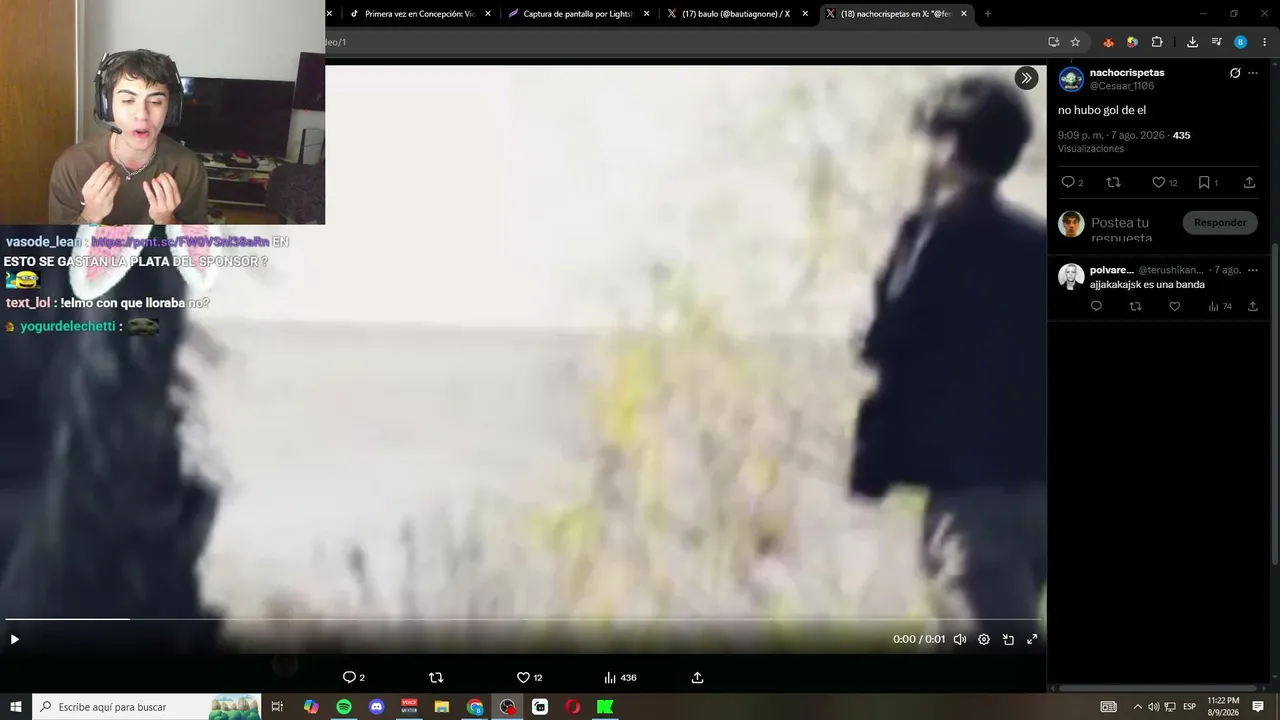Like the post using heart under video
This screenshot has height=720, width=1280.
pos(529,677)
